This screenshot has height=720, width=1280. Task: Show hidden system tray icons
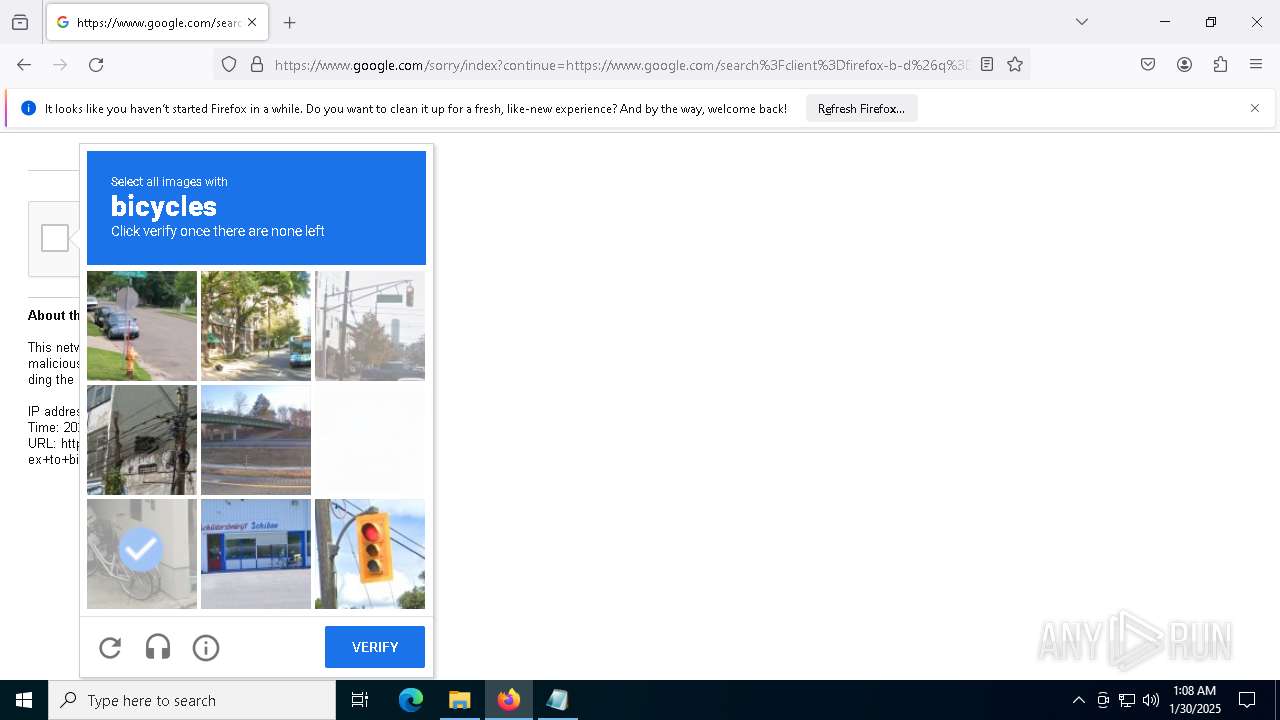pos(1078,700)
